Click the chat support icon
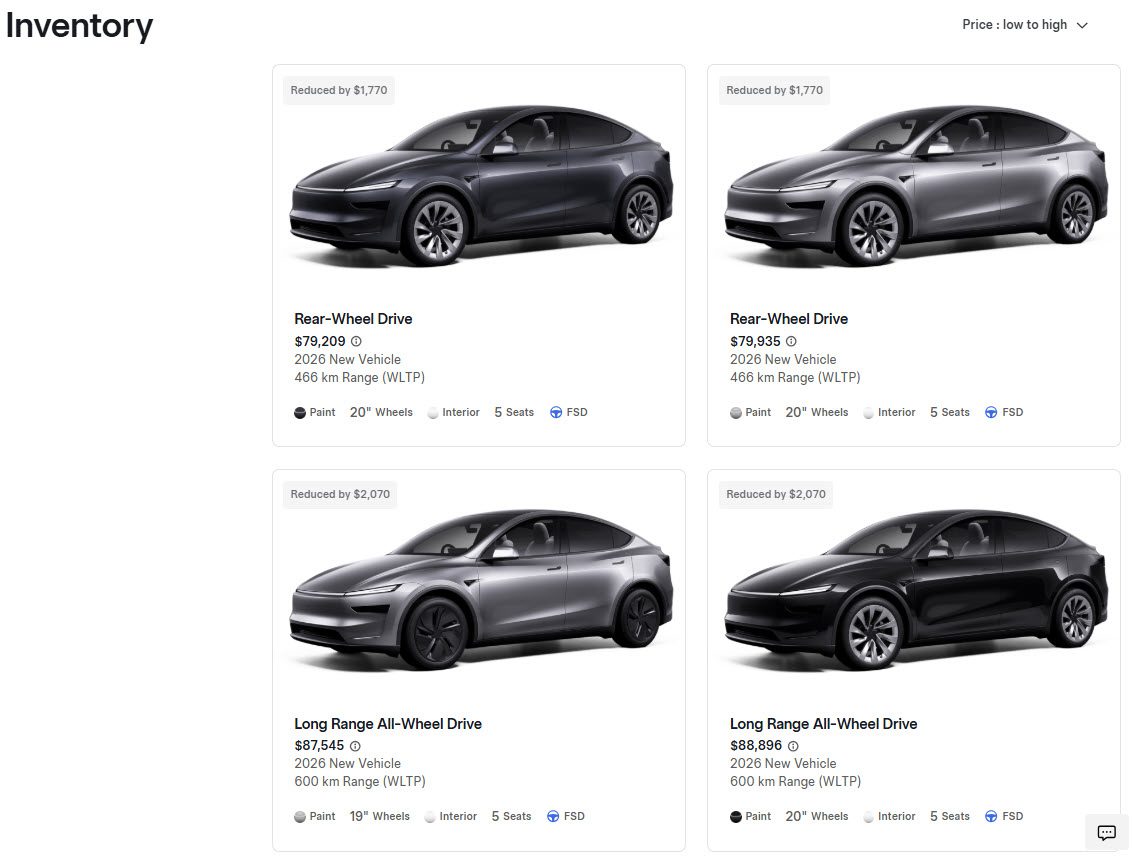The image size is (1134, 857). (1106, 832)
